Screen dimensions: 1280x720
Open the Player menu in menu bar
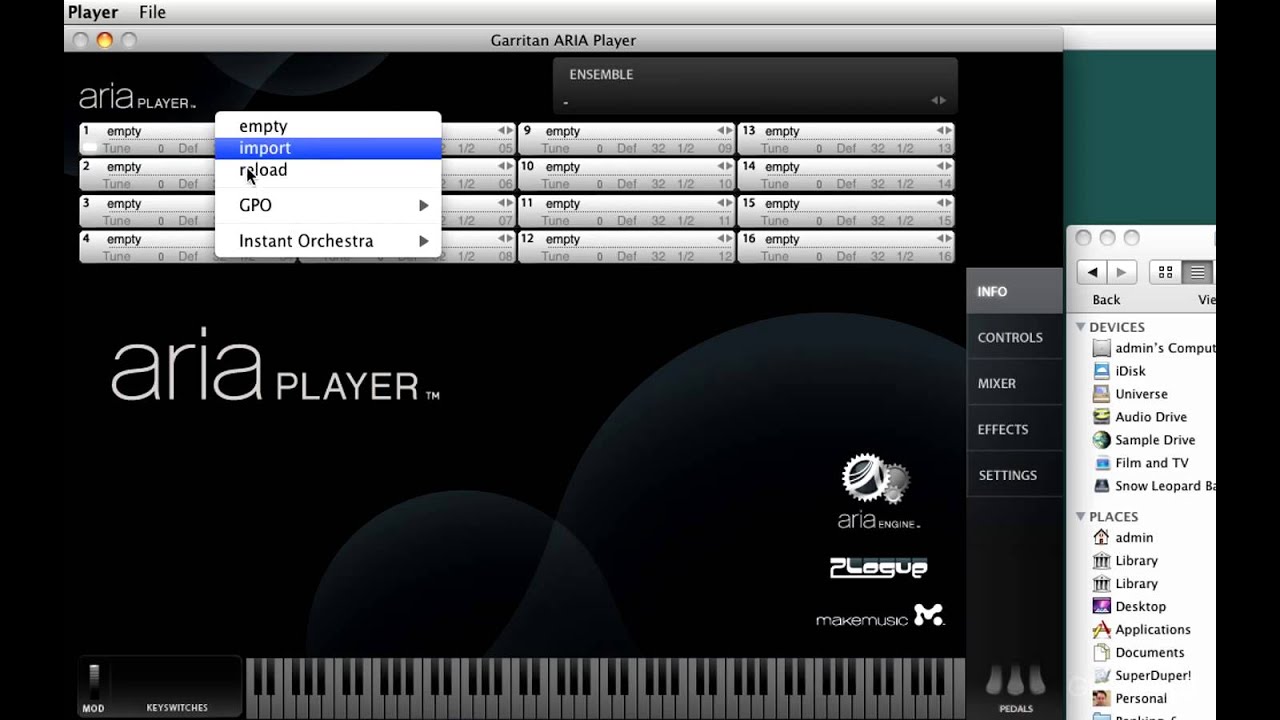pos(93,12)
